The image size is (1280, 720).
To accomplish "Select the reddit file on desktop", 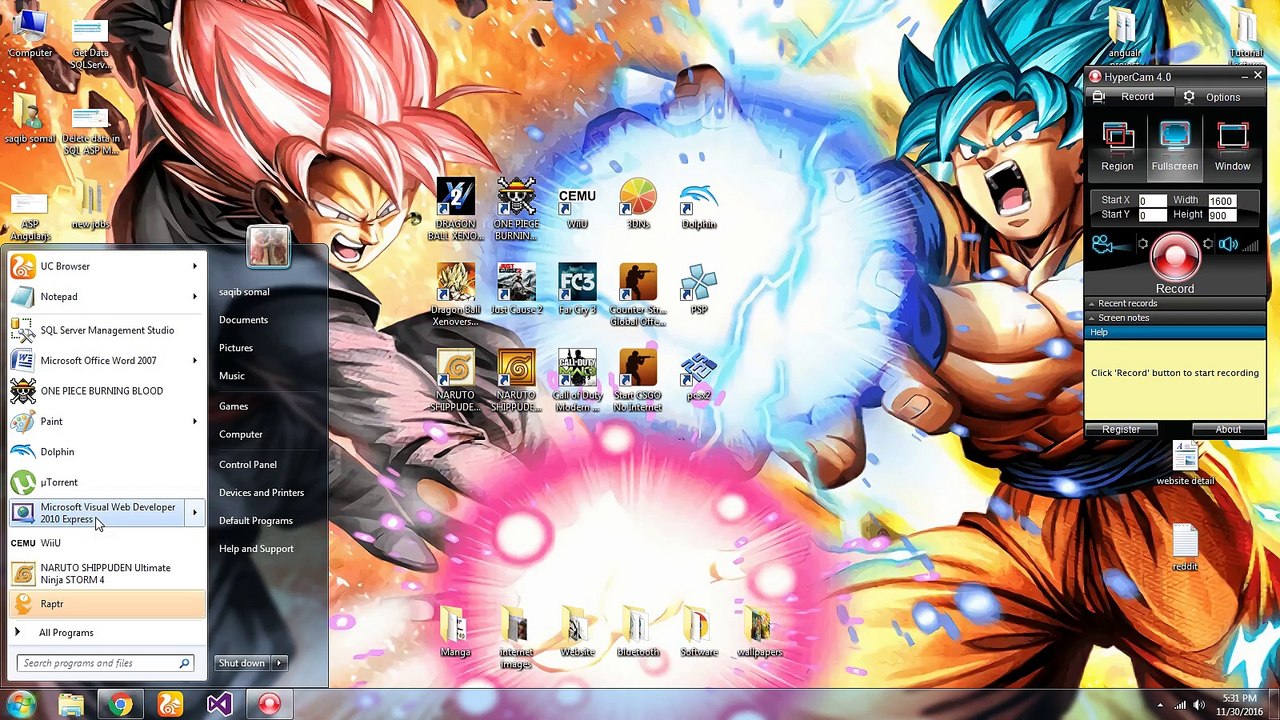I will 1185,547.
